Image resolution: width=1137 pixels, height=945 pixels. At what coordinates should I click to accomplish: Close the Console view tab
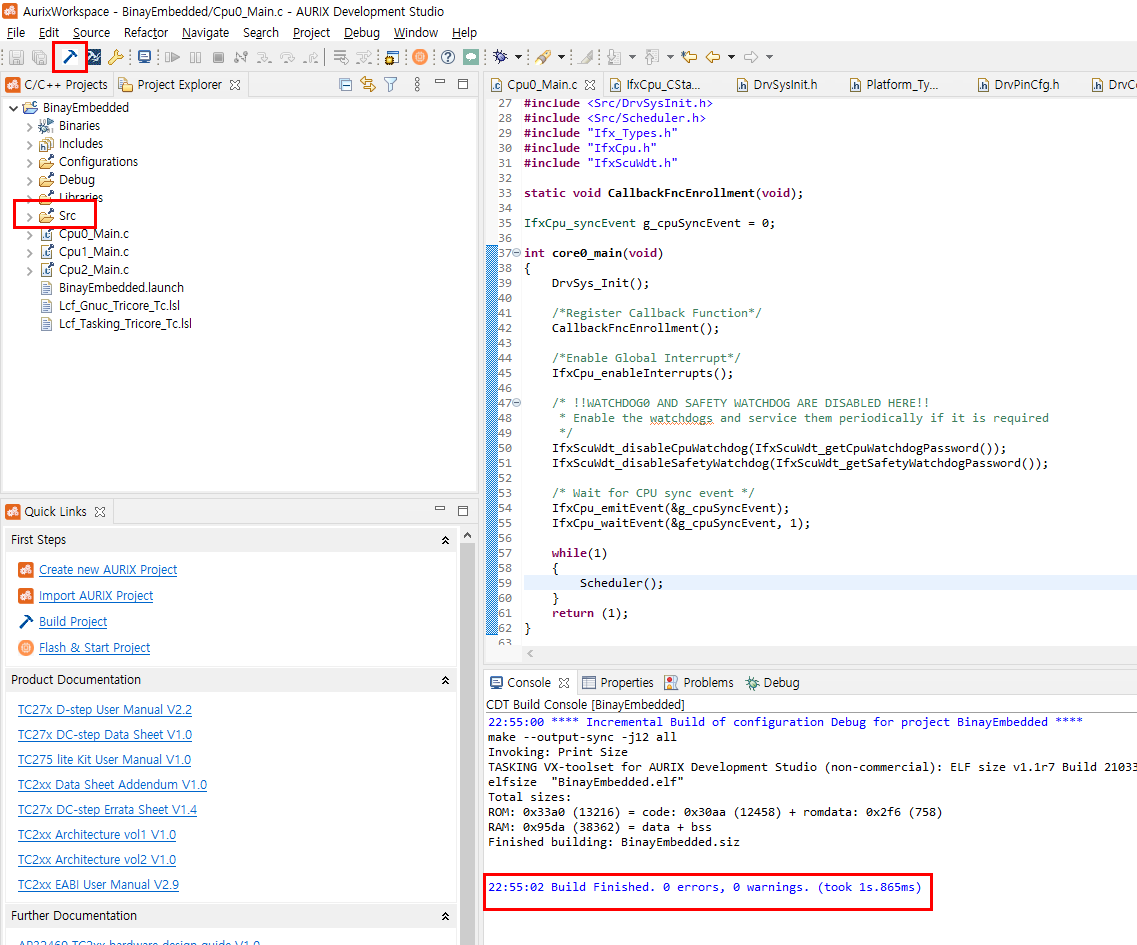563,682
